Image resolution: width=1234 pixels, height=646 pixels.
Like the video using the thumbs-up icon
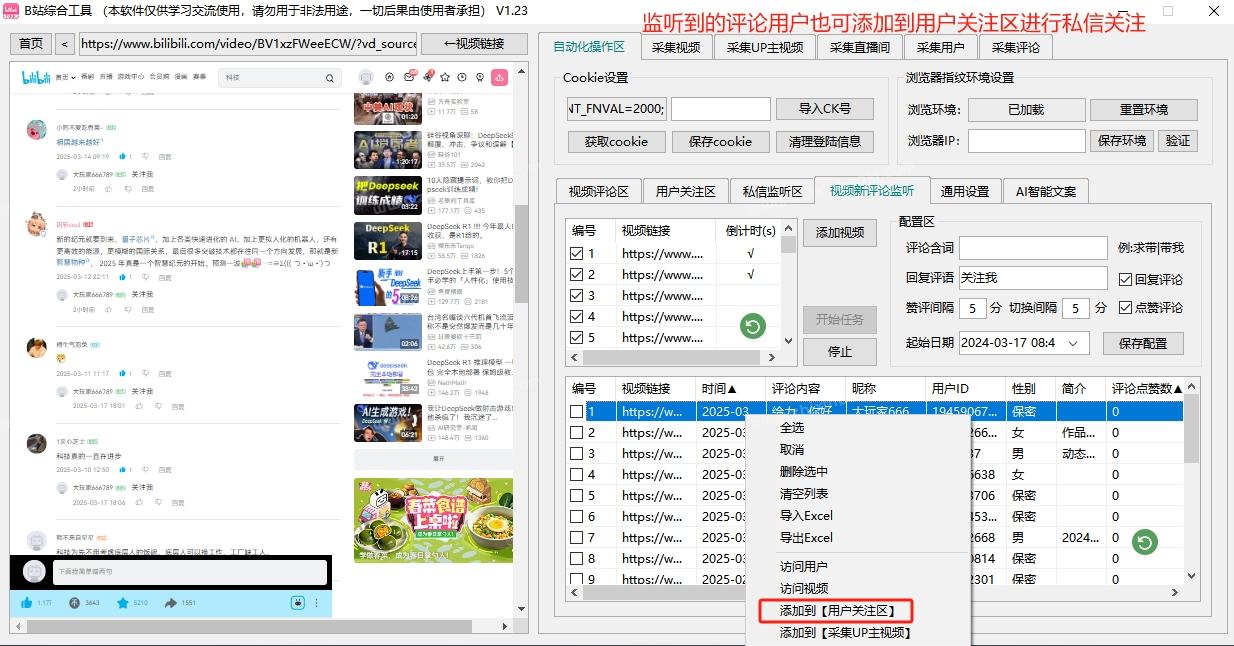pyautogui.click(x=26, y=603)
